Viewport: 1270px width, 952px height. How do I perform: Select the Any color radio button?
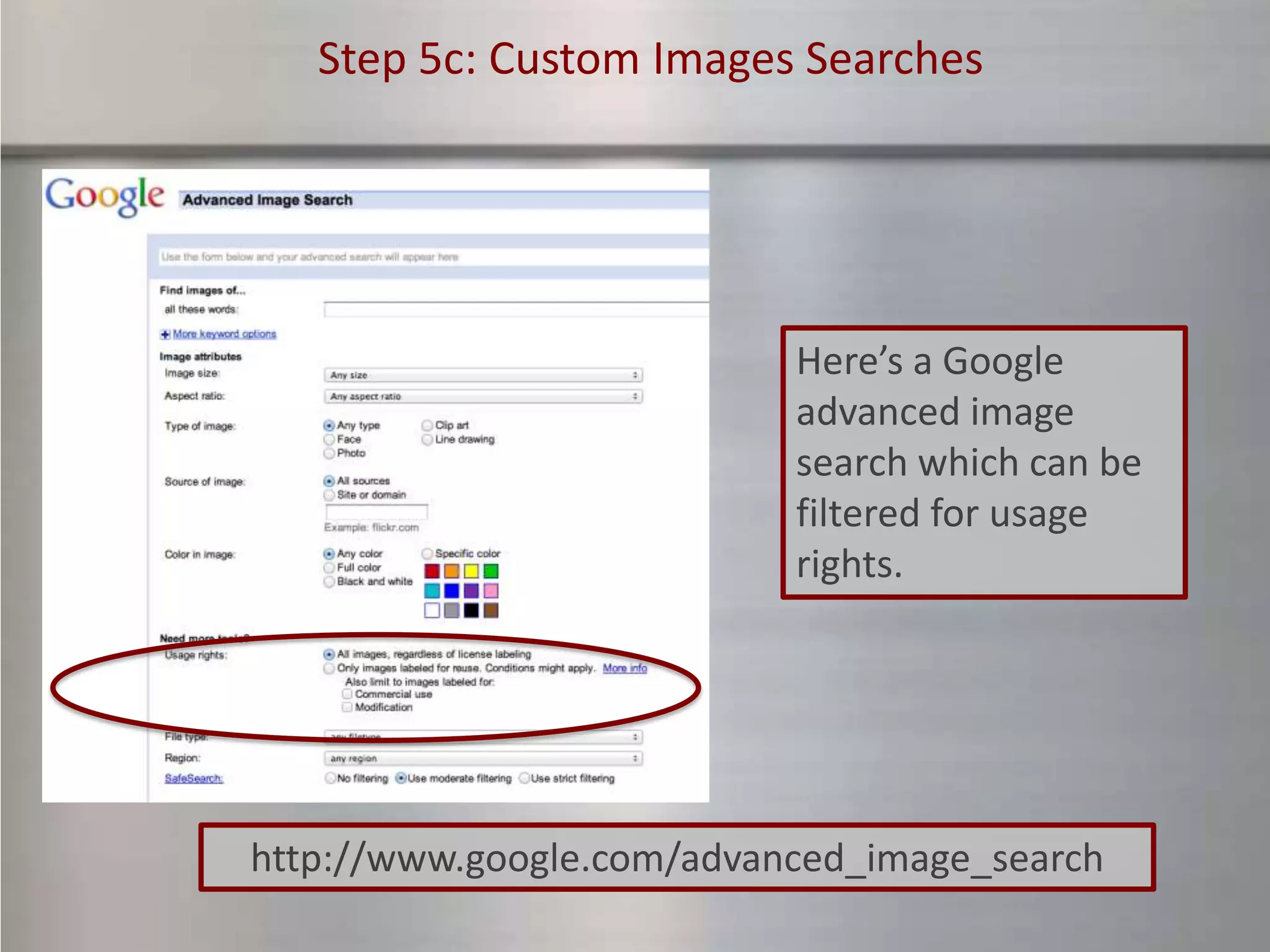tap(329, 553)
